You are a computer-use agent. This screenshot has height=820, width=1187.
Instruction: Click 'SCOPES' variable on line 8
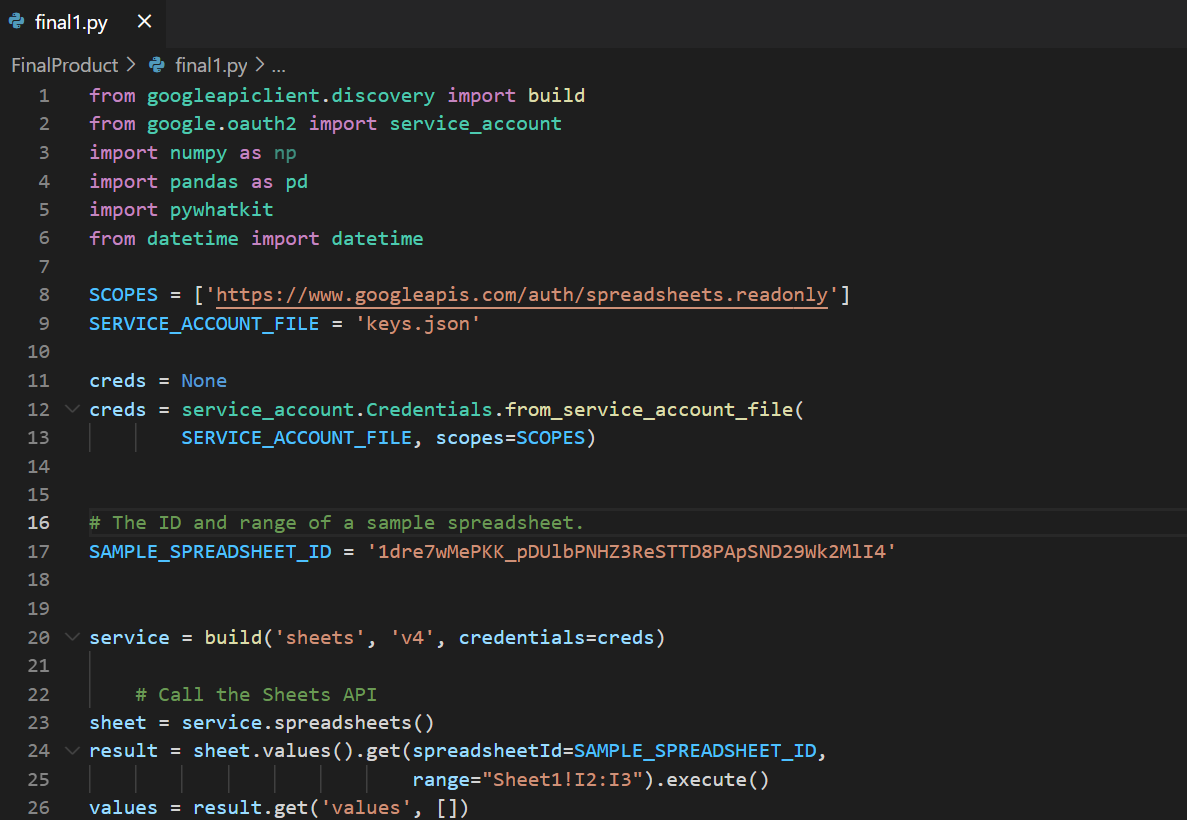click(x=123, y=295)
